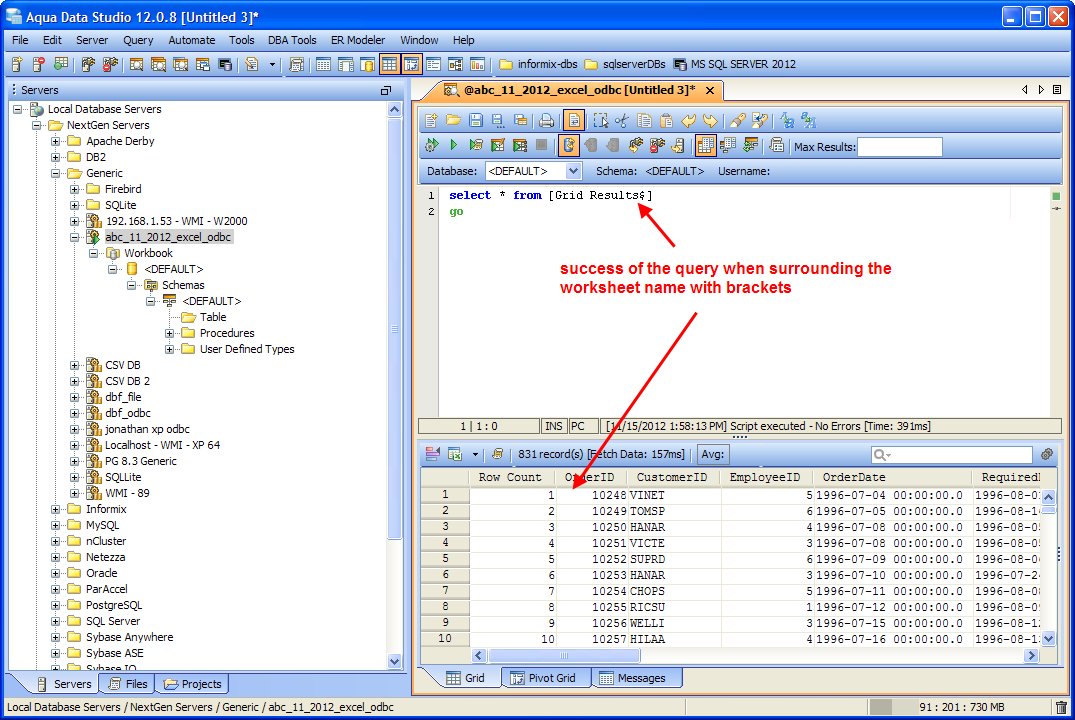Toggle the Servers panel float icon

point(385,91)
